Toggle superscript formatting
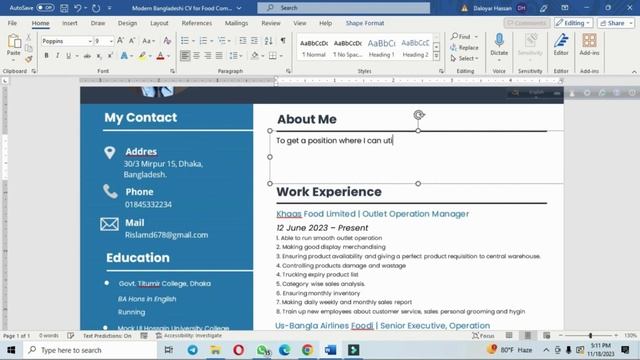Viewport: 640px width, 360px height. (x=110, y=56)
